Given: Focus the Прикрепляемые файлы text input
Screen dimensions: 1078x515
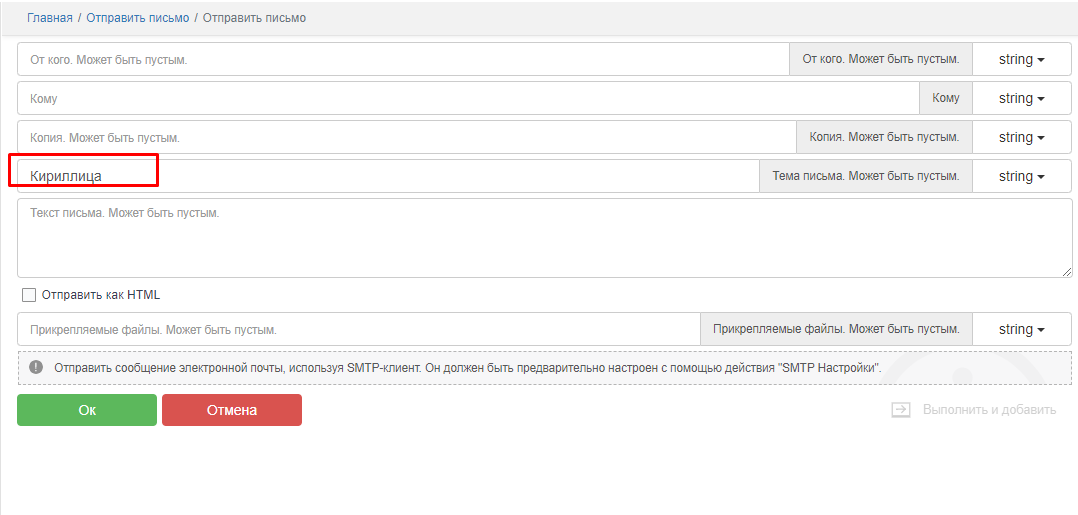Looking at the screenshot, I should coord(358,330).
